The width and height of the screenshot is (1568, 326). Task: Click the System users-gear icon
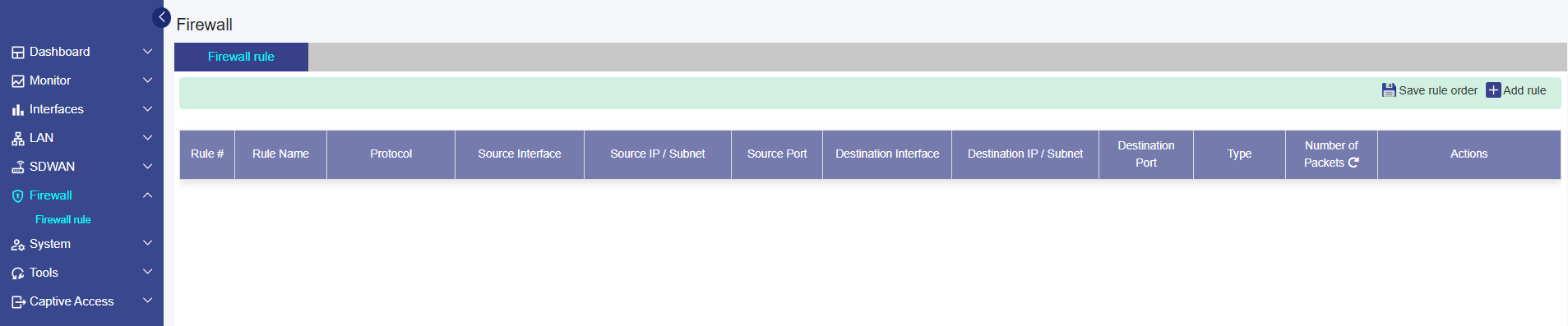[x=18, y=245]
